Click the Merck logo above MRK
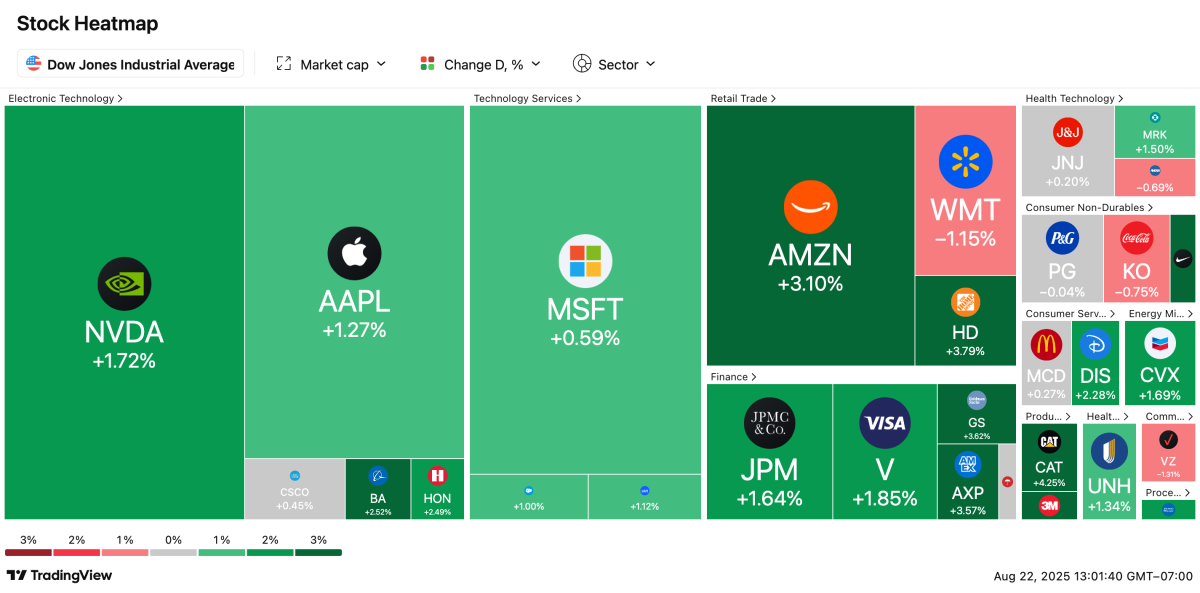 point(1155,118)
